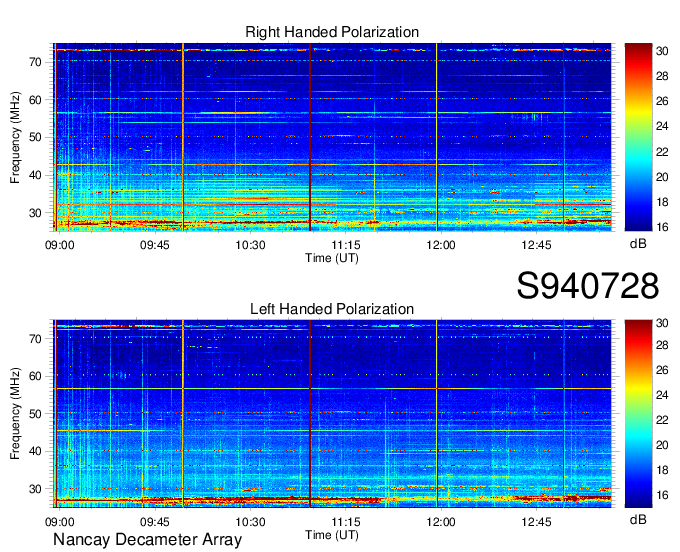The image size is (680, 552).
Task: Click the 28 dB tick on the Right Handed colorbar
Action: [x=662, y=76]
